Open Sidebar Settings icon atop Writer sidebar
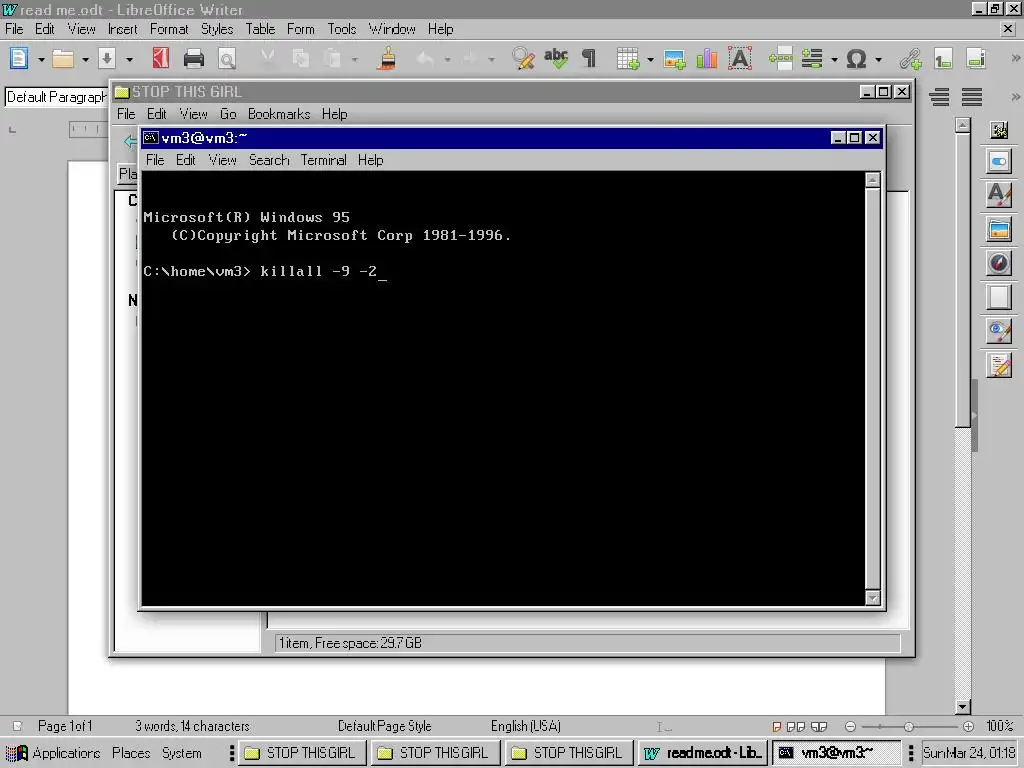This screenshot has height=768, width=1024. pyautogui.click(x=999, y=129)
